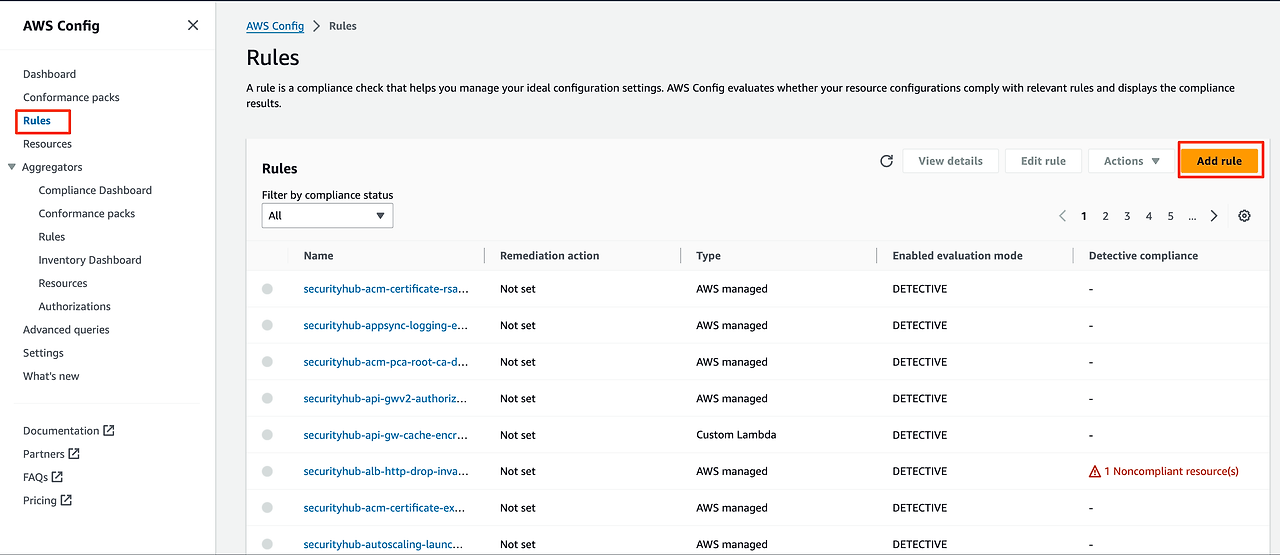Open table preferences gear icon

click(1244, 216)
